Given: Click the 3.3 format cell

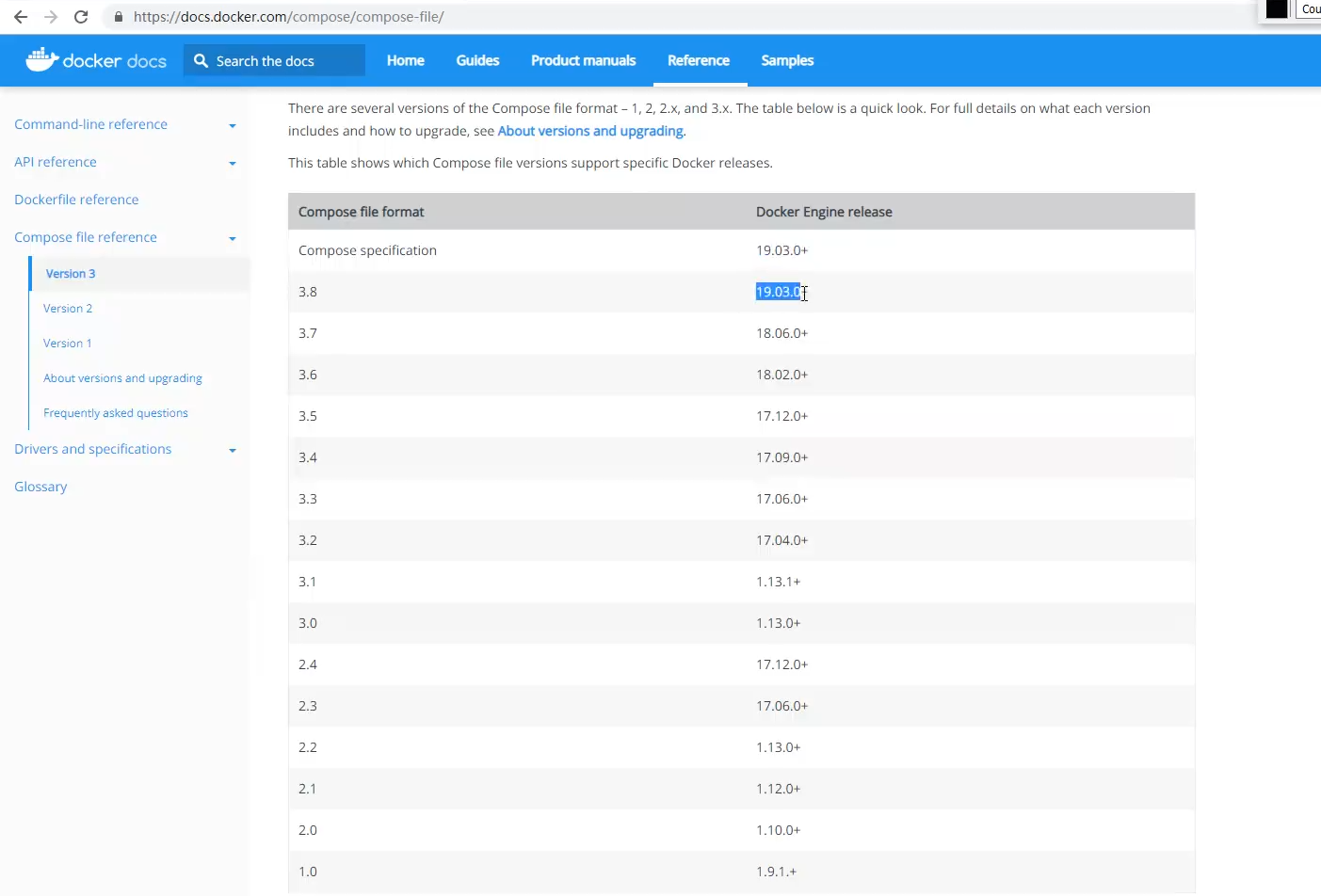Looking at the screenshot, I should (x=308, y=499).
